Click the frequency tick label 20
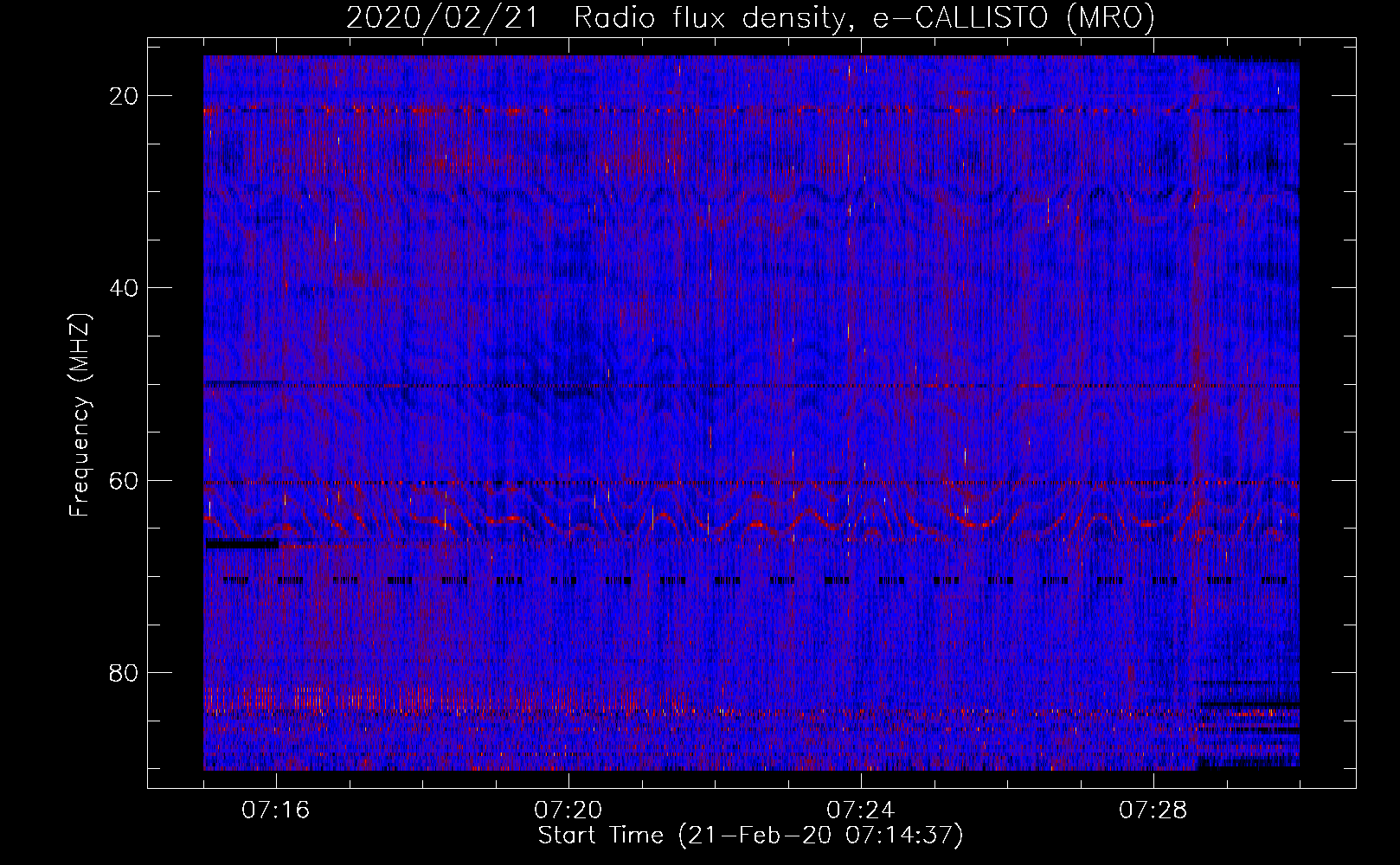Image resolution: width=1400 pixels, height=865 pixels. tap(125, 95)
